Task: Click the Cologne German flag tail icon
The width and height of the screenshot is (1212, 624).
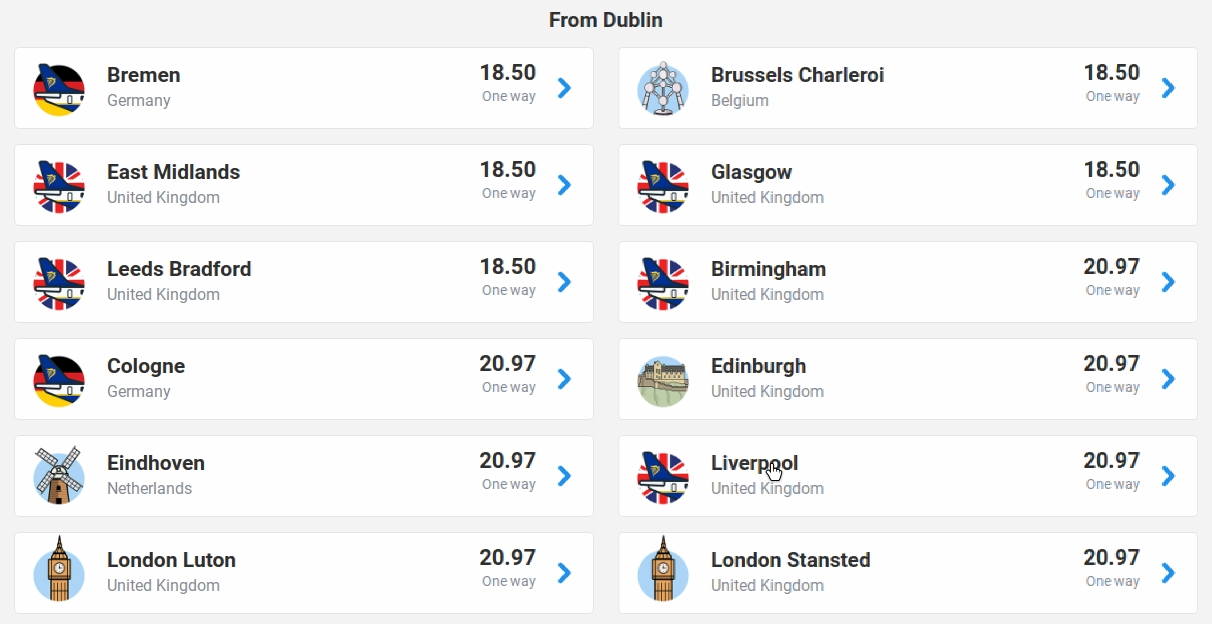Action: (59, 380)
